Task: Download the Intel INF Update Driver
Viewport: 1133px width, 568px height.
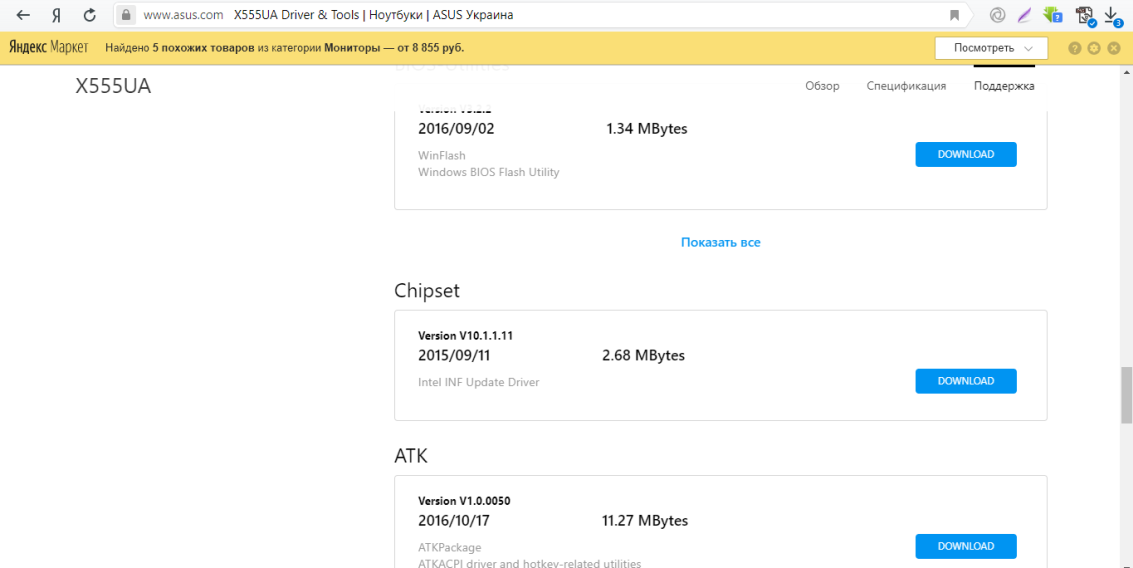Action: [x=965, y=381]
